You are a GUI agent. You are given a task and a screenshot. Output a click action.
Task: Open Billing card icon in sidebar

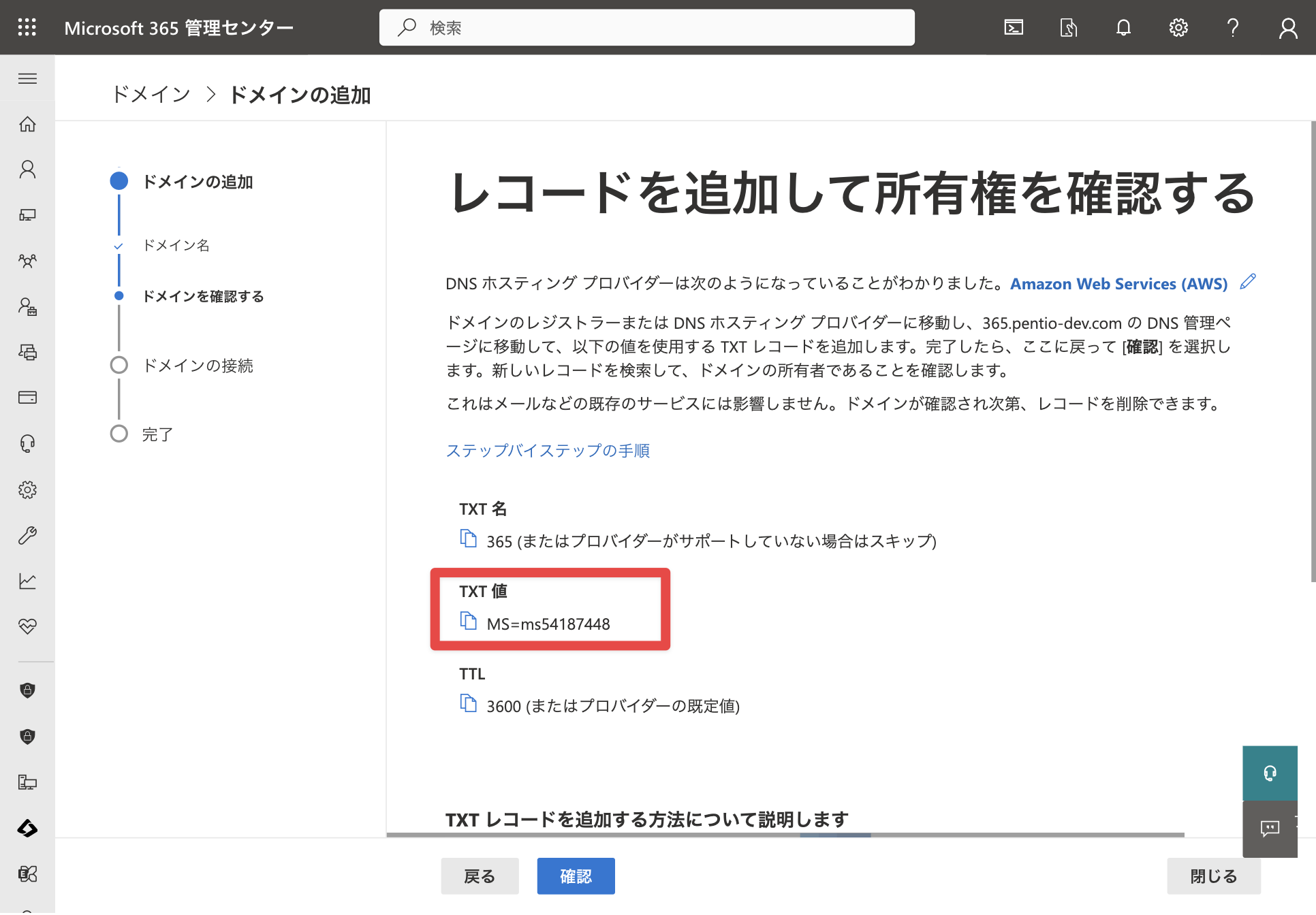(27, 398)
